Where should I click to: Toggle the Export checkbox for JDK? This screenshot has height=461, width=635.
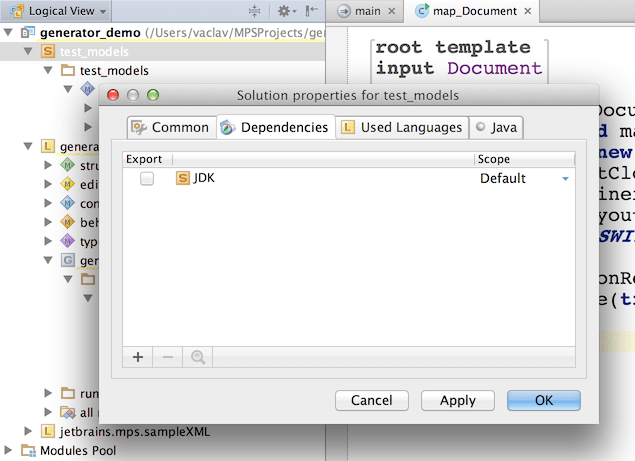(x=147, y=178)
